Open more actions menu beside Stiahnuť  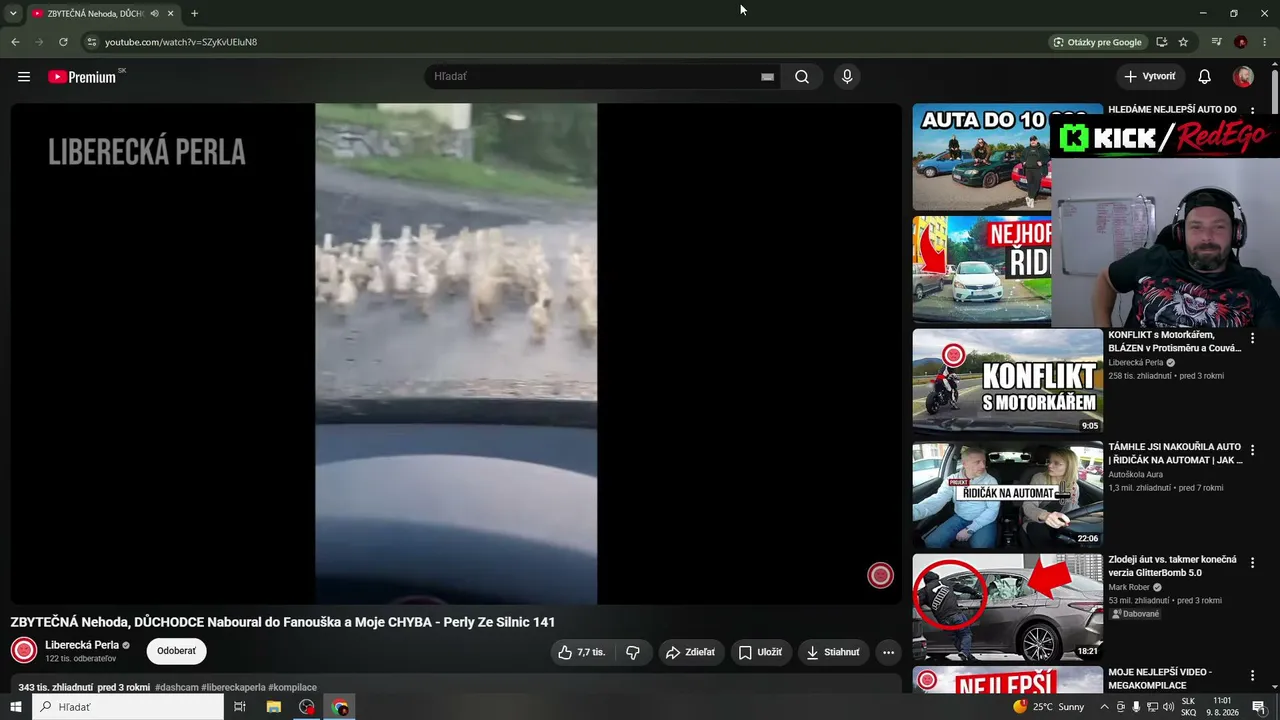coord(888,652)
